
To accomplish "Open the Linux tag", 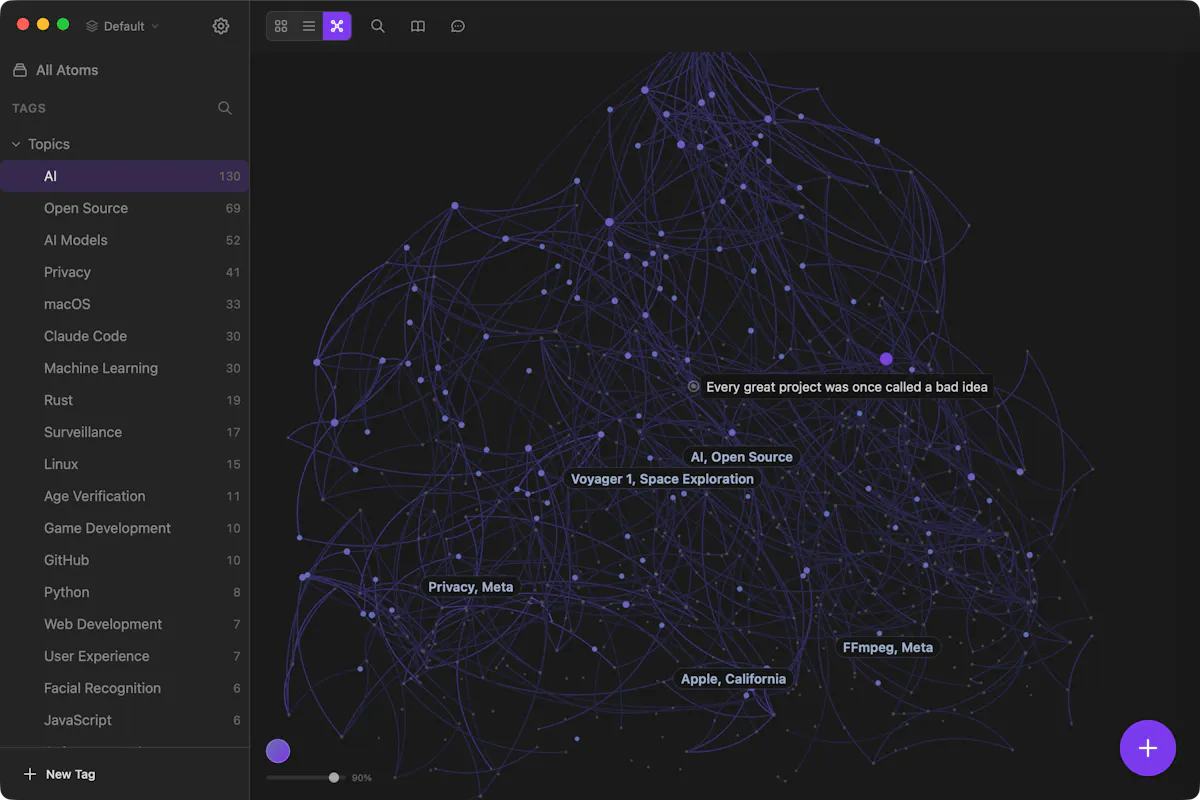I will [124, 464].
